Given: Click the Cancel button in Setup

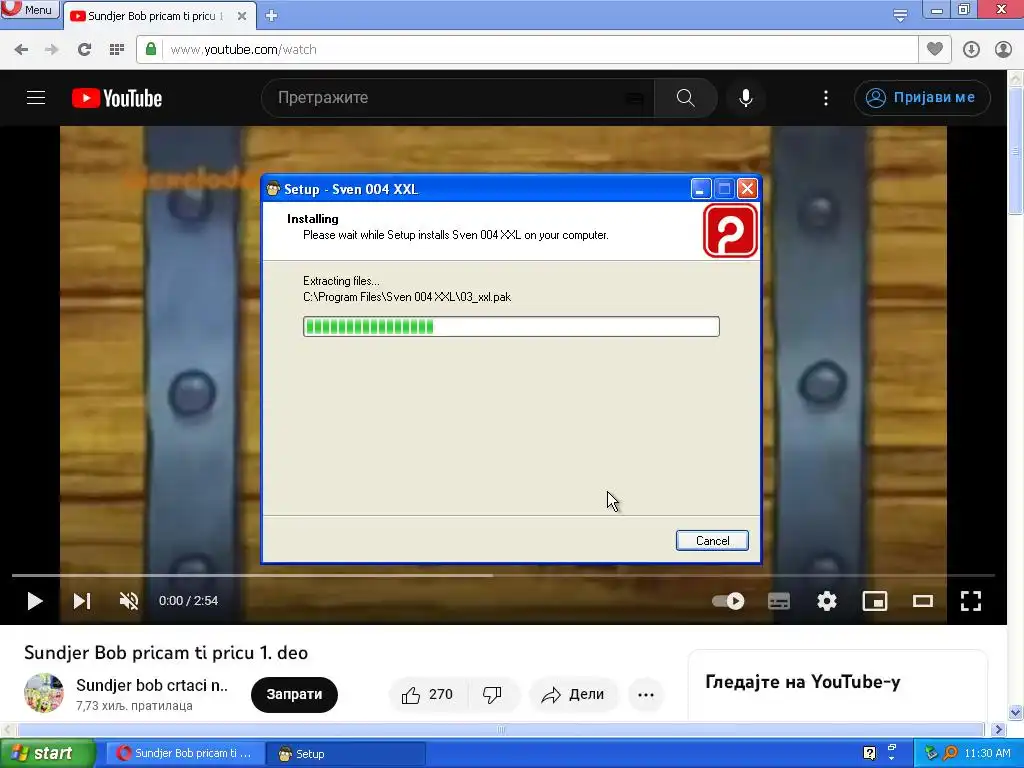Looking at the screenshot, I should tap(712, 541).
